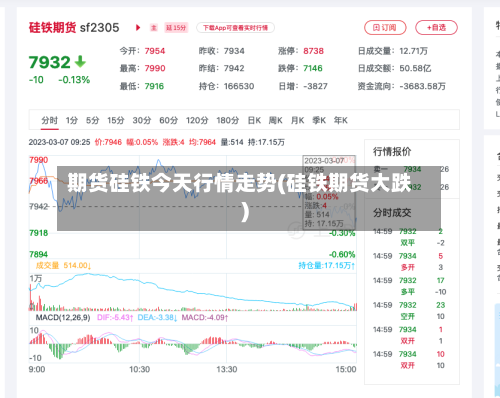Image resolution: width=500 pixels, height=398 pixels.
Task: Click the 13:30 time axis marker
Action: click(x=227, y=369)
